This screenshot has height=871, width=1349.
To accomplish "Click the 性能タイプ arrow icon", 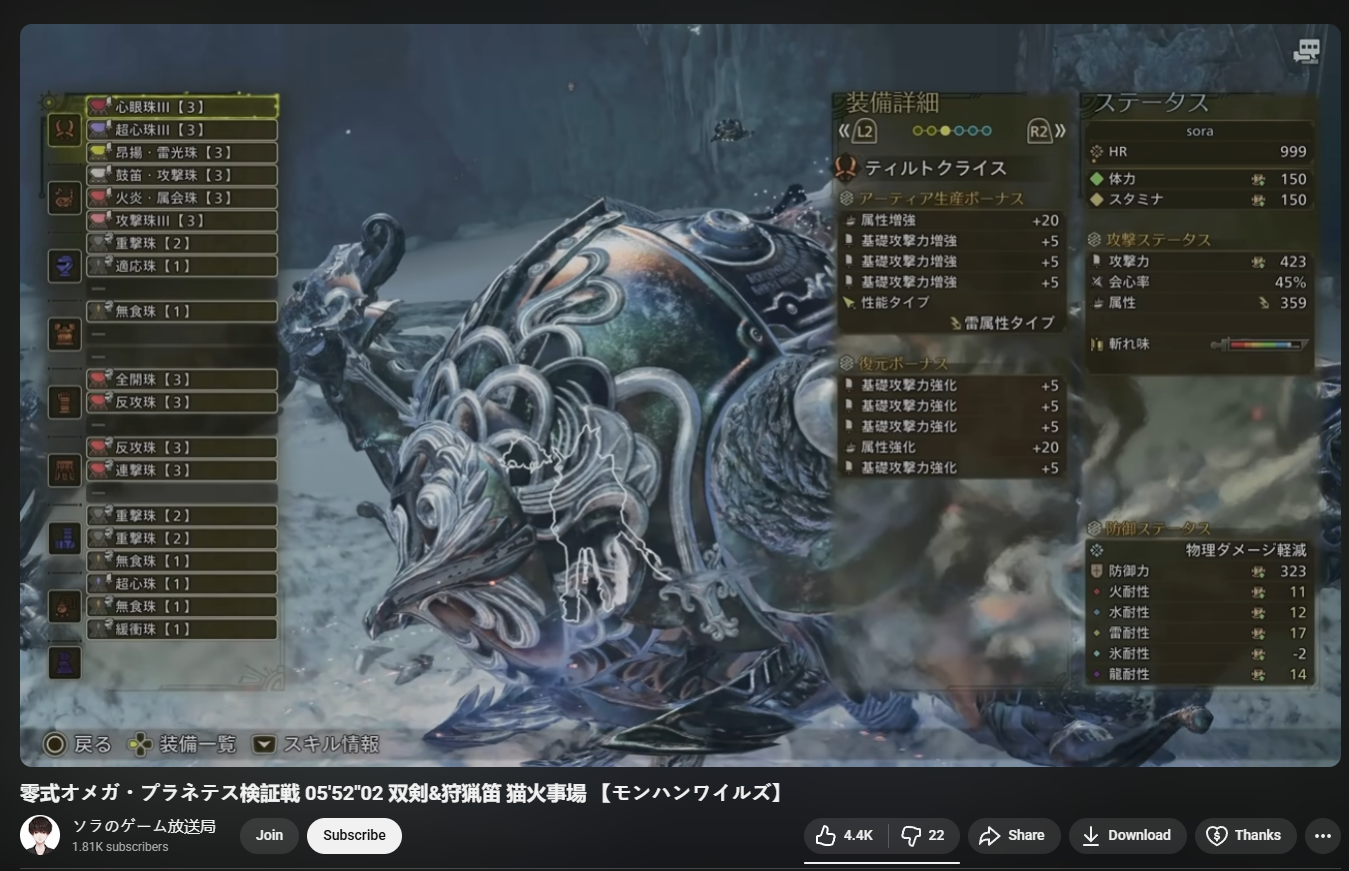I will [x=849, y=302].
